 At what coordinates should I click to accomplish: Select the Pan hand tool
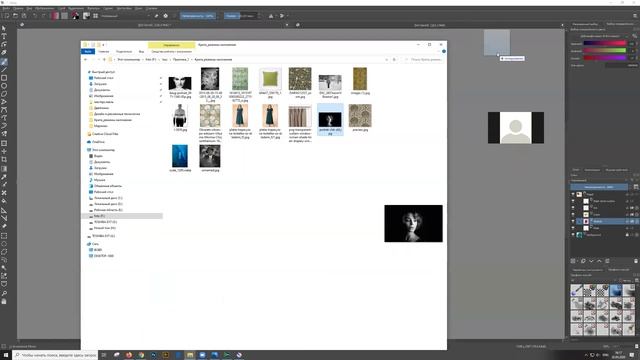(x=4, y=302)
